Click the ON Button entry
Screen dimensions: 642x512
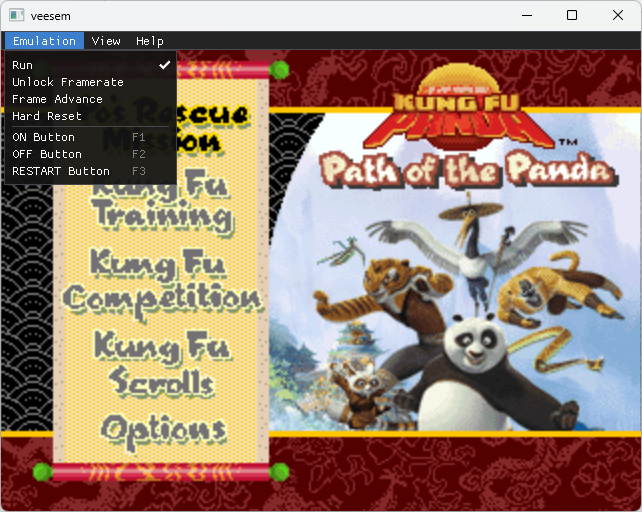90,137
